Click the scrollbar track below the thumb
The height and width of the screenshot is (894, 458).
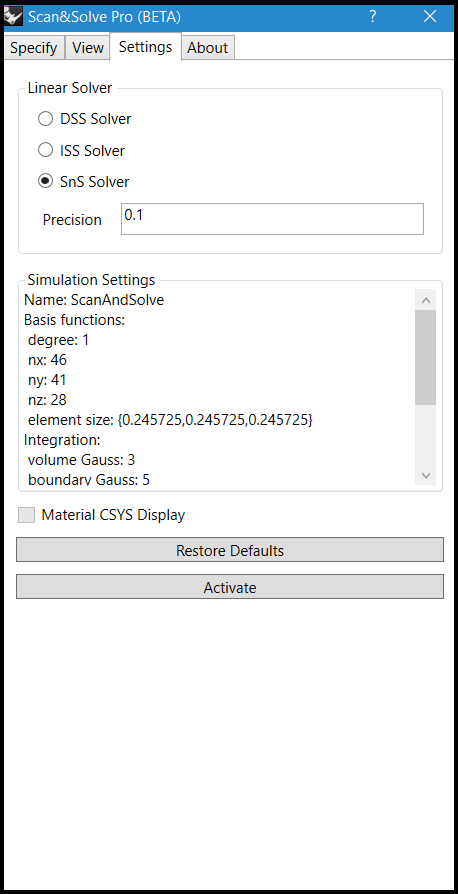(x=425, y=434)
